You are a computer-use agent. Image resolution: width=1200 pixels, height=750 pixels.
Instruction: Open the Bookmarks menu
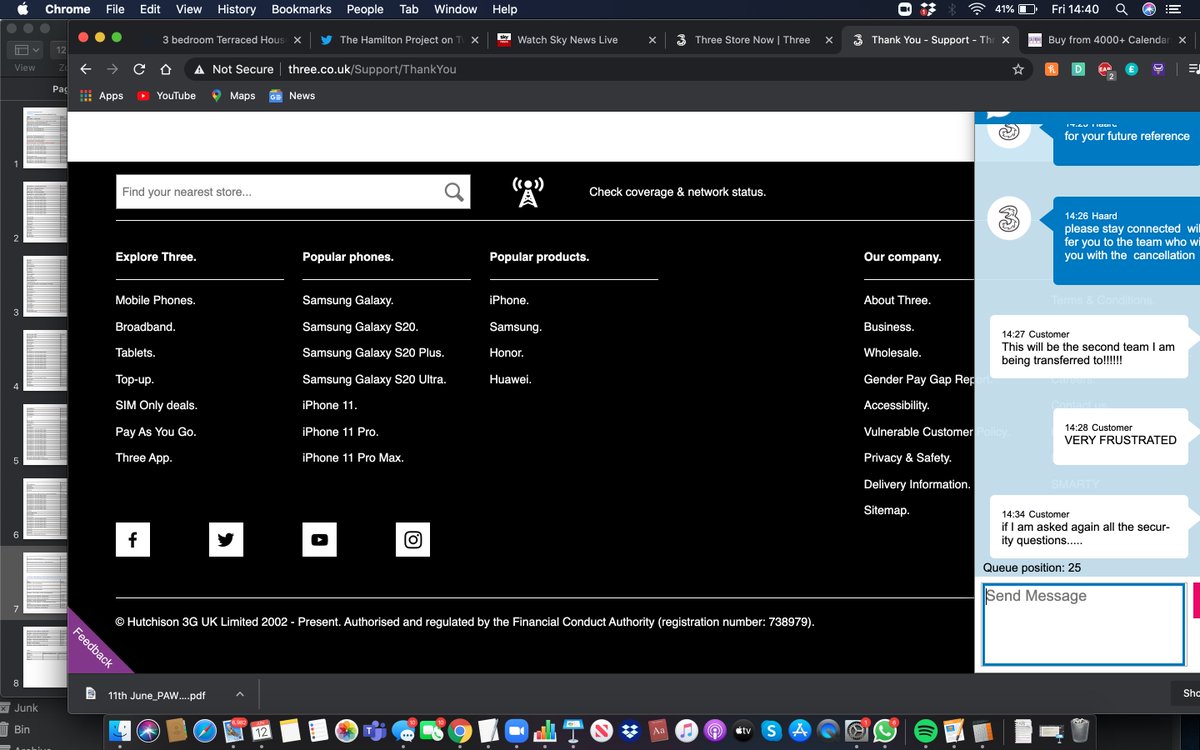[302, 9]
